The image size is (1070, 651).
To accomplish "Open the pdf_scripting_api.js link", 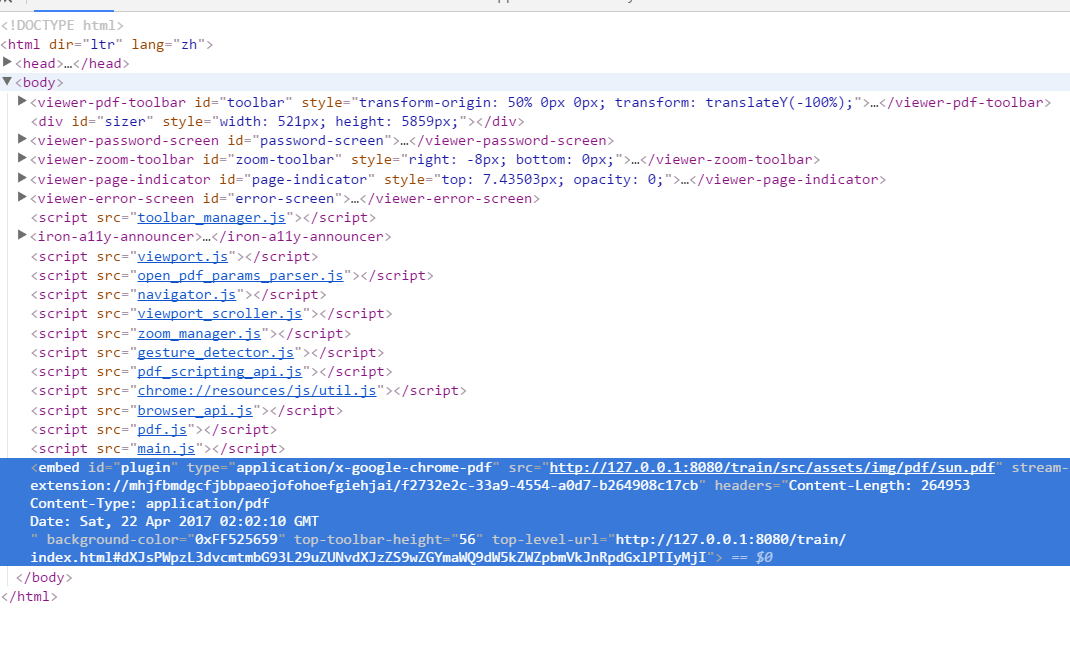I will 220,372.
